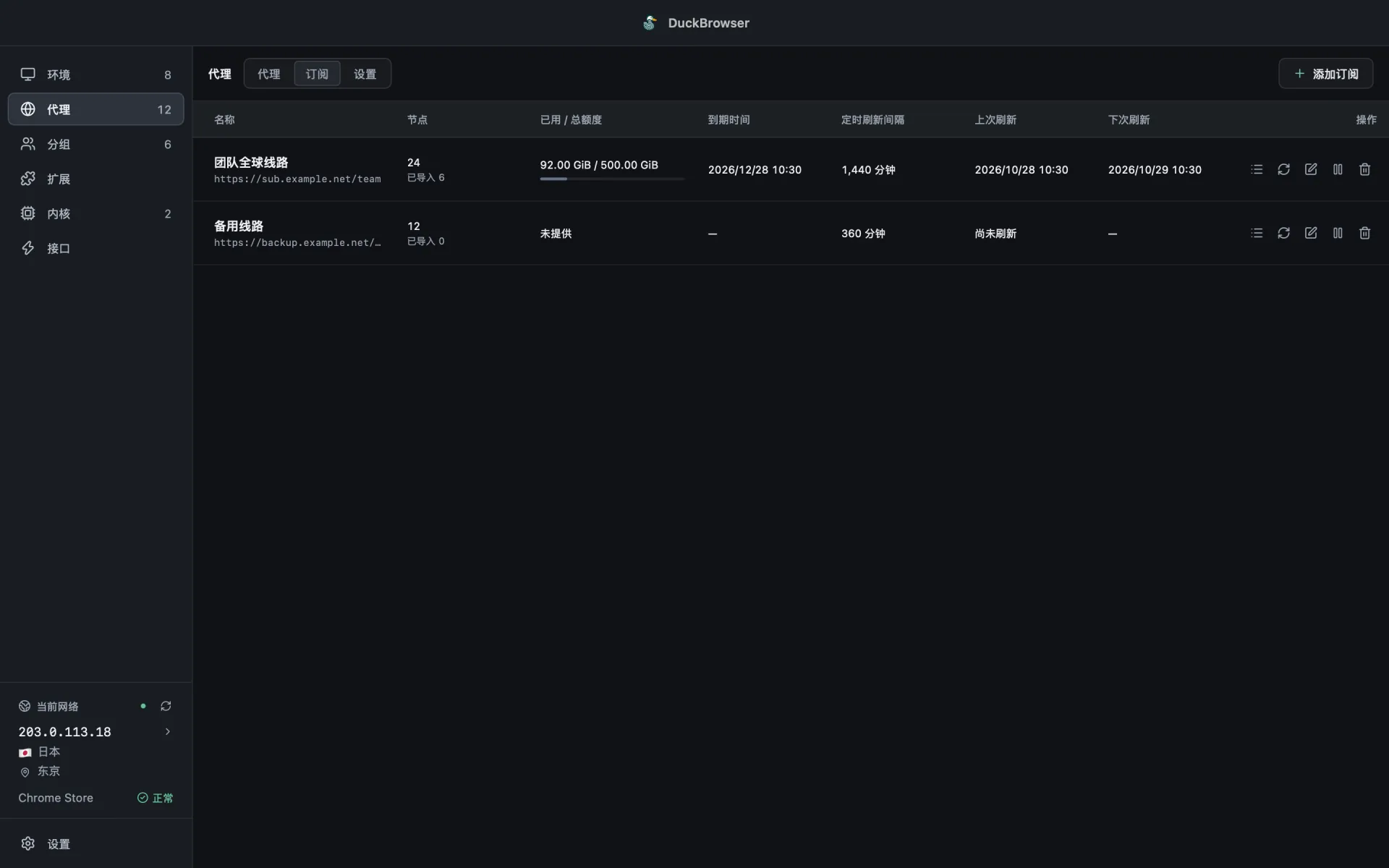This screenshot has width=1389, height=868.
Task: View node list for 备用线路
Action: click(x=1257, y=233)
